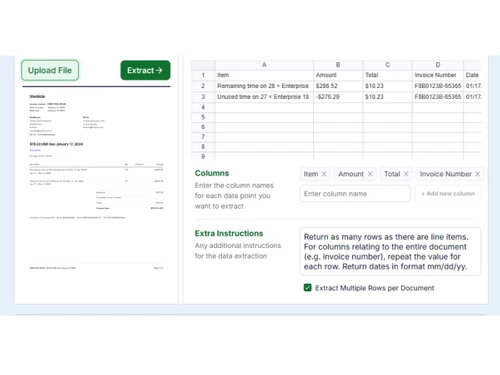Select the '$10.23' cell in row 3

(387, 97)
